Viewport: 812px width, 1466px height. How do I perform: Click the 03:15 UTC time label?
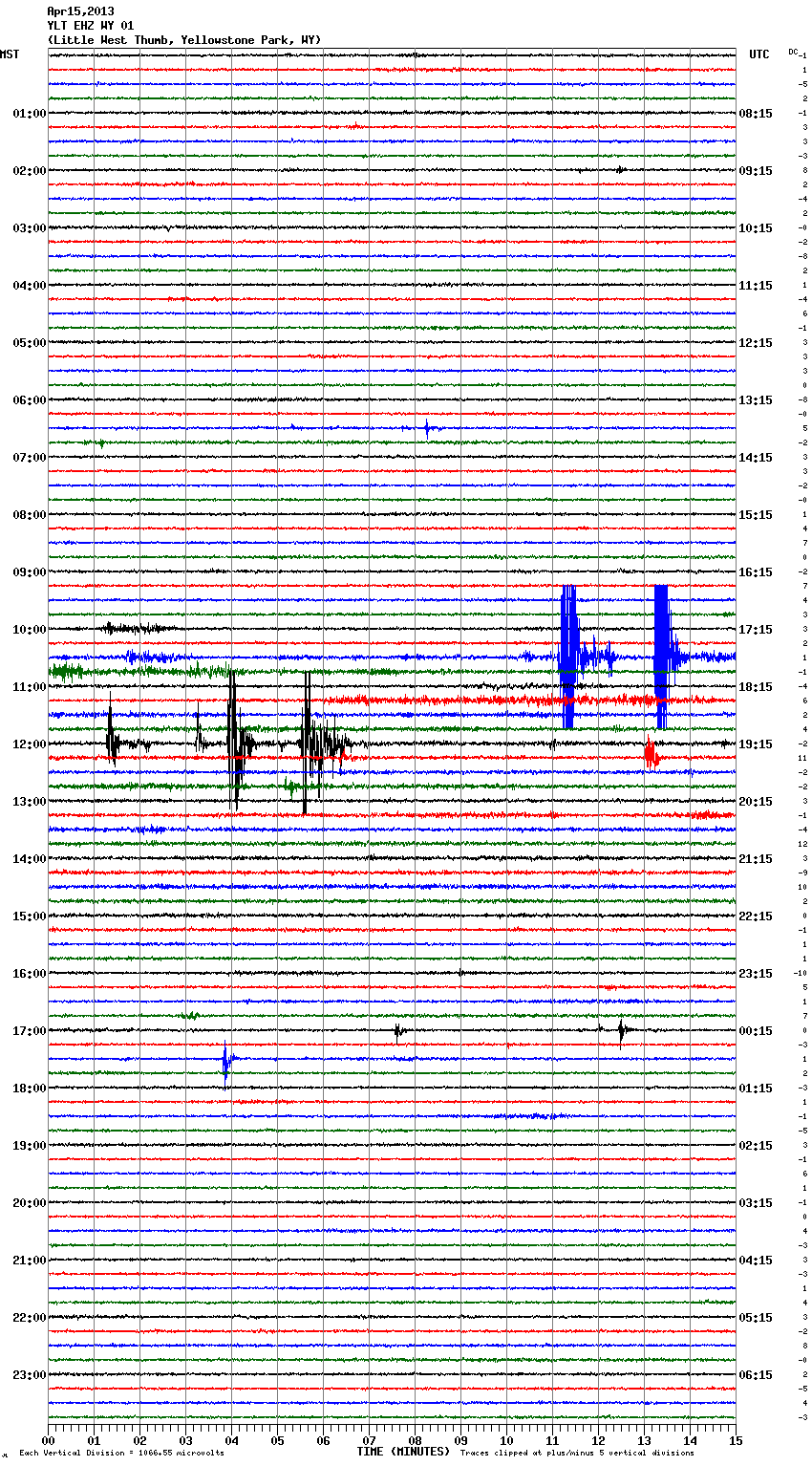click(x=756, y=1203)
